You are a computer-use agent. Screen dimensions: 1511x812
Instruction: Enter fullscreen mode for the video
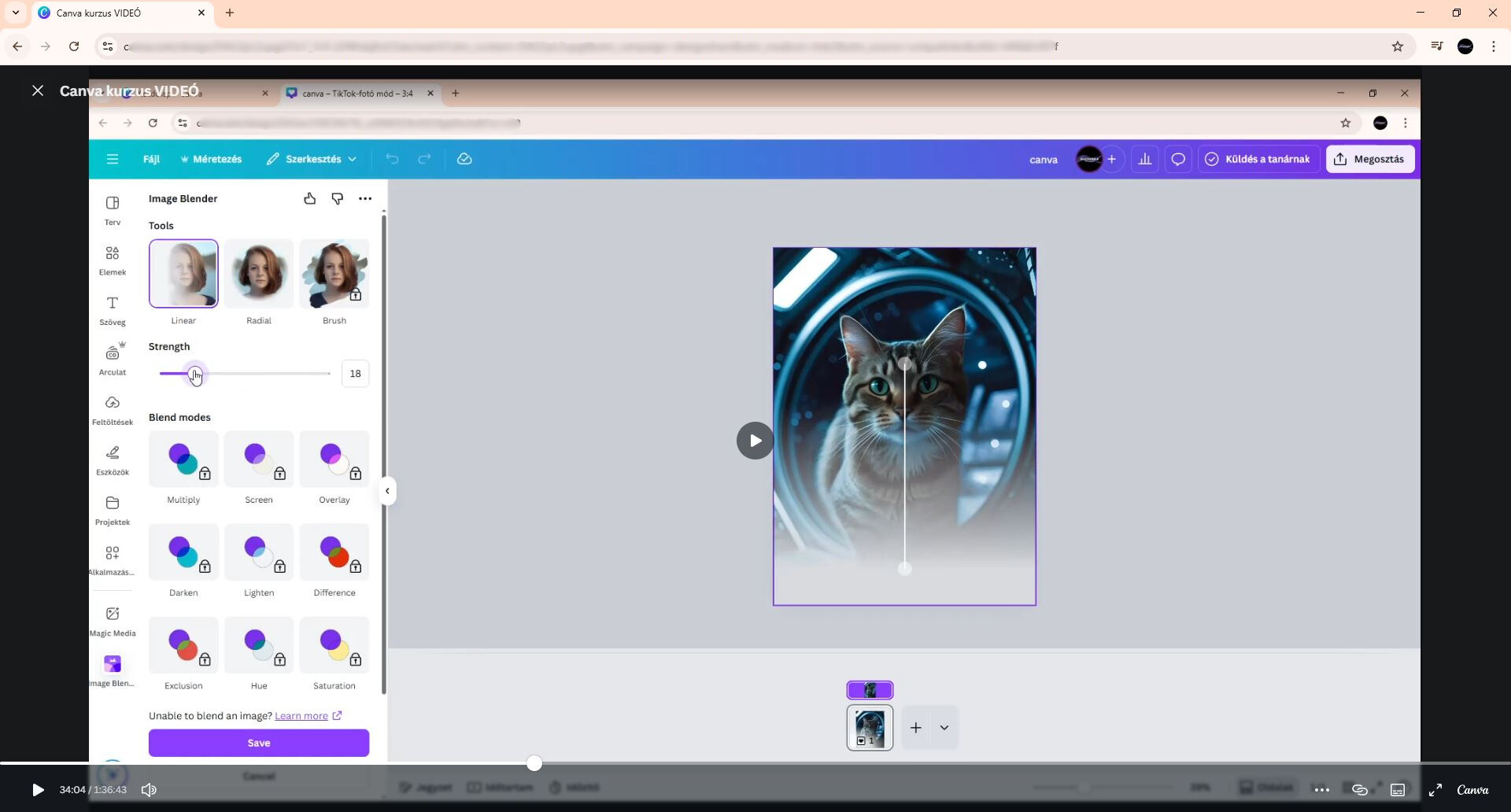tap(1435, 789)
